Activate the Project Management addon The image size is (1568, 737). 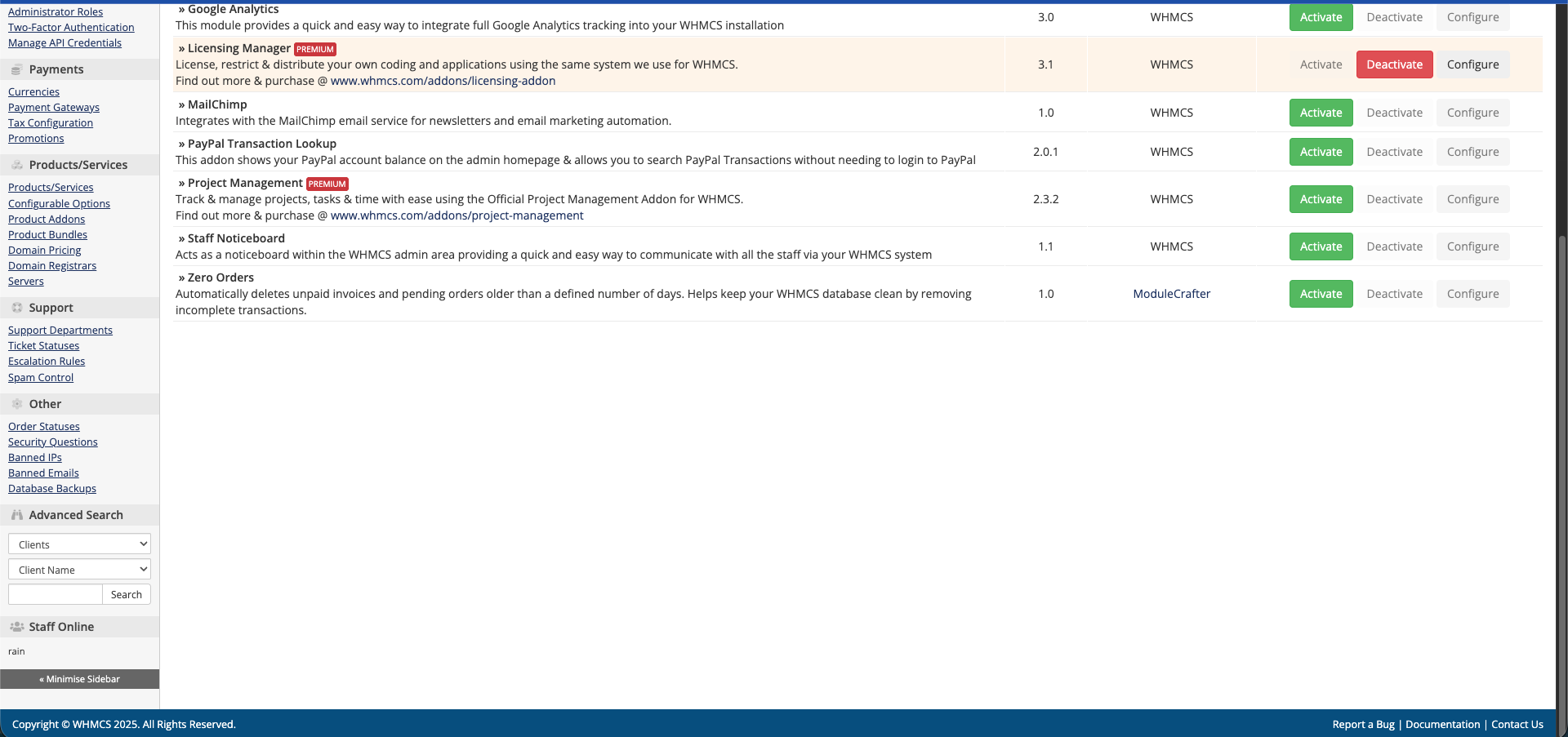pos(1321,199)
